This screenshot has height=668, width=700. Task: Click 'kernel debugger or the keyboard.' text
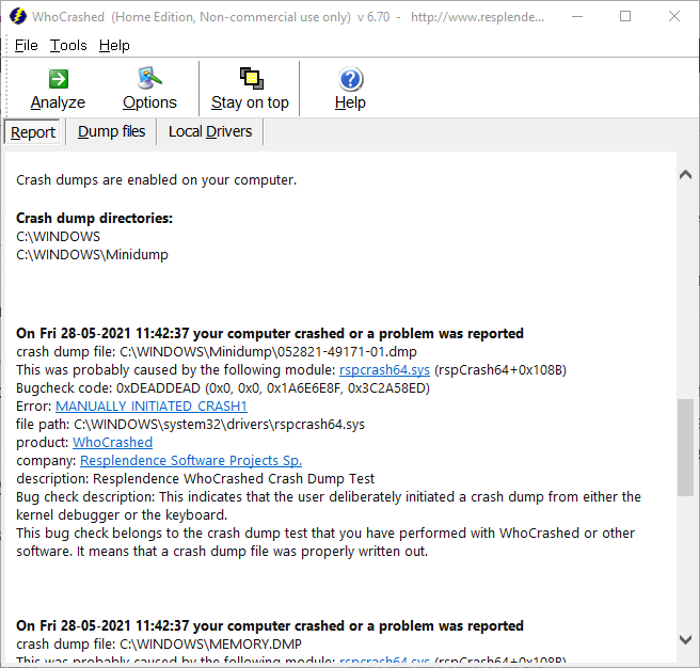click(122, 515)
